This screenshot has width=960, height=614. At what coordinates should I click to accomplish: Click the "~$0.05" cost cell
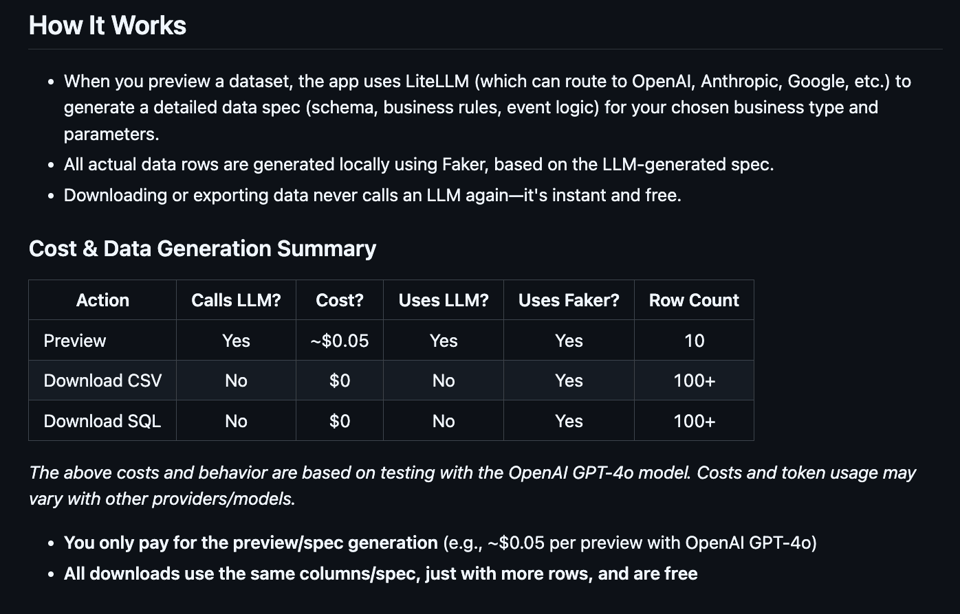click(x=339, y=341)
